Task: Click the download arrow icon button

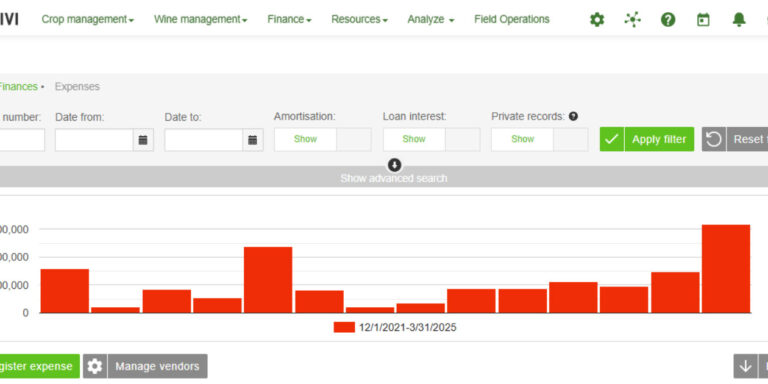Action: tap(745, 366)
